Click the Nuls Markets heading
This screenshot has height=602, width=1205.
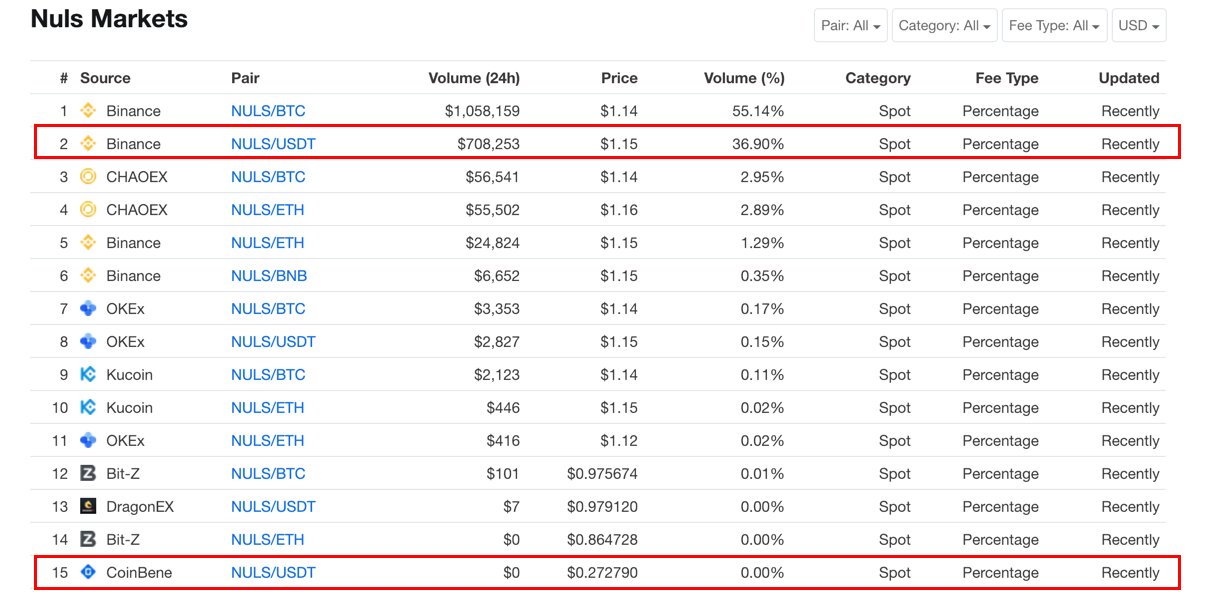109,19
